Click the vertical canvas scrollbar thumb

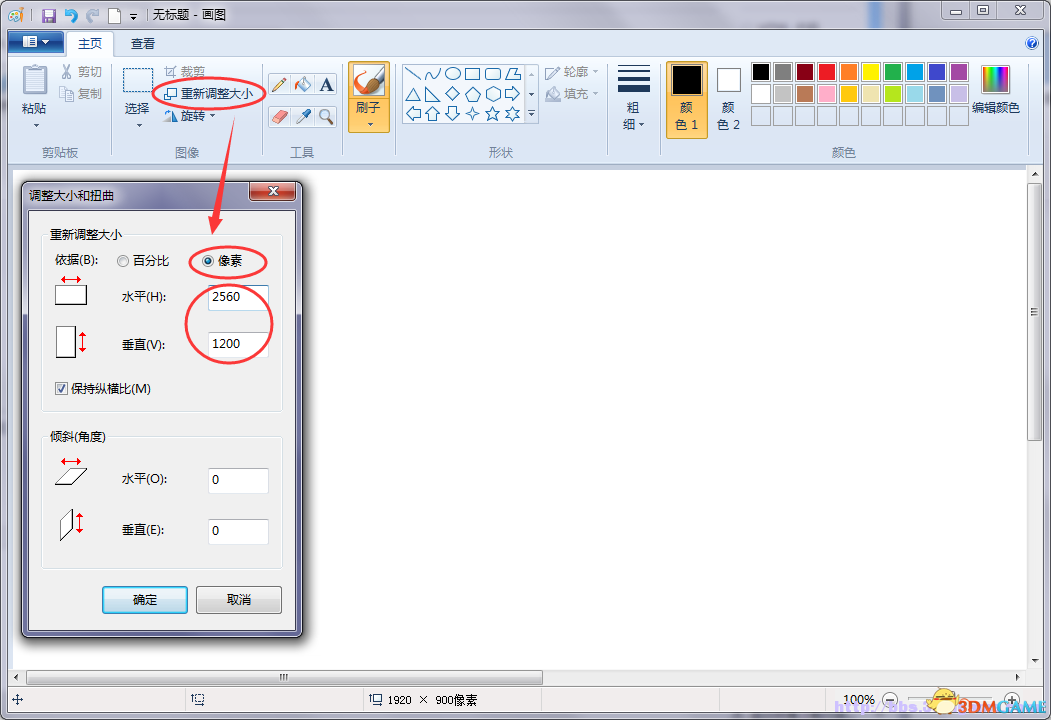pyautogui.click(x=1034, y=312)
